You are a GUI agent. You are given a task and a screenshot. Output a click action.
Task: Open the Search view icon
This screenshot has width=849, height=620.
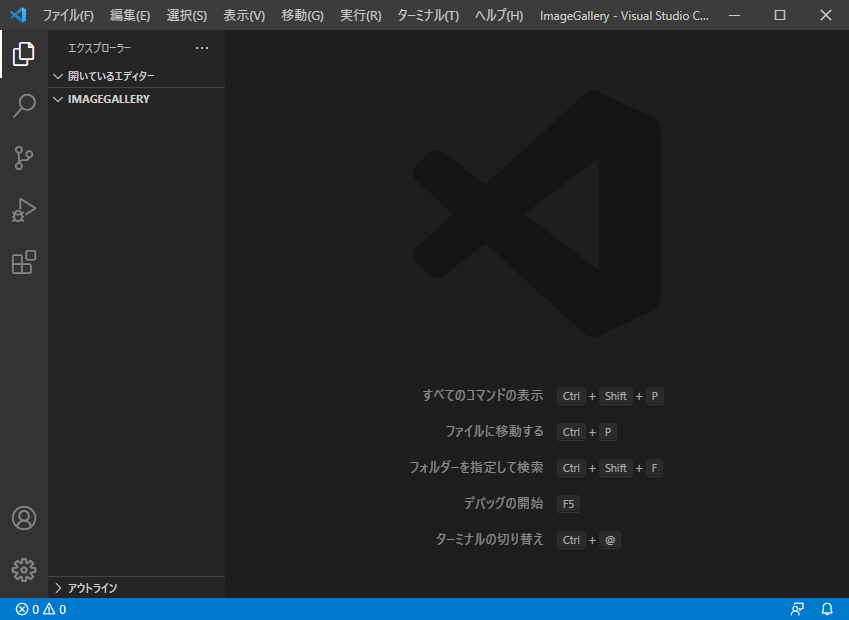(24, 106)
